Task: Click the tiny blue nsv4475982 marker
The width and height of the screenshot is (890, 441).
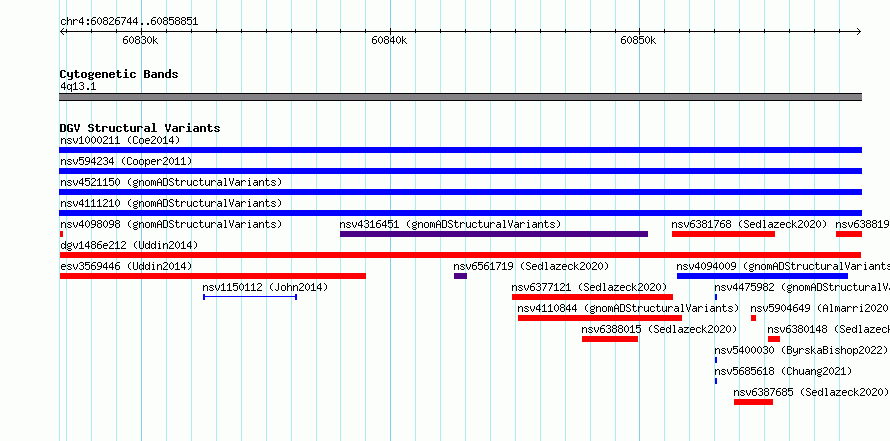Action: coord(716,297)
